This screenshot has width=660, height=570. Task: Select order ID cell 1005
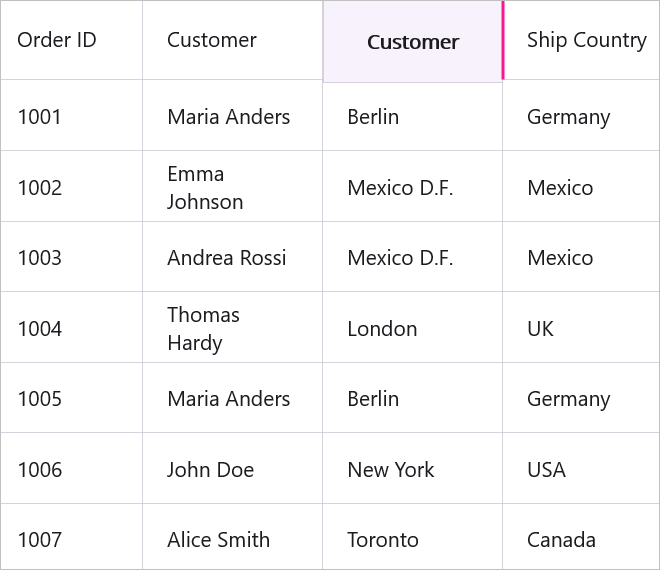[72, 398]
